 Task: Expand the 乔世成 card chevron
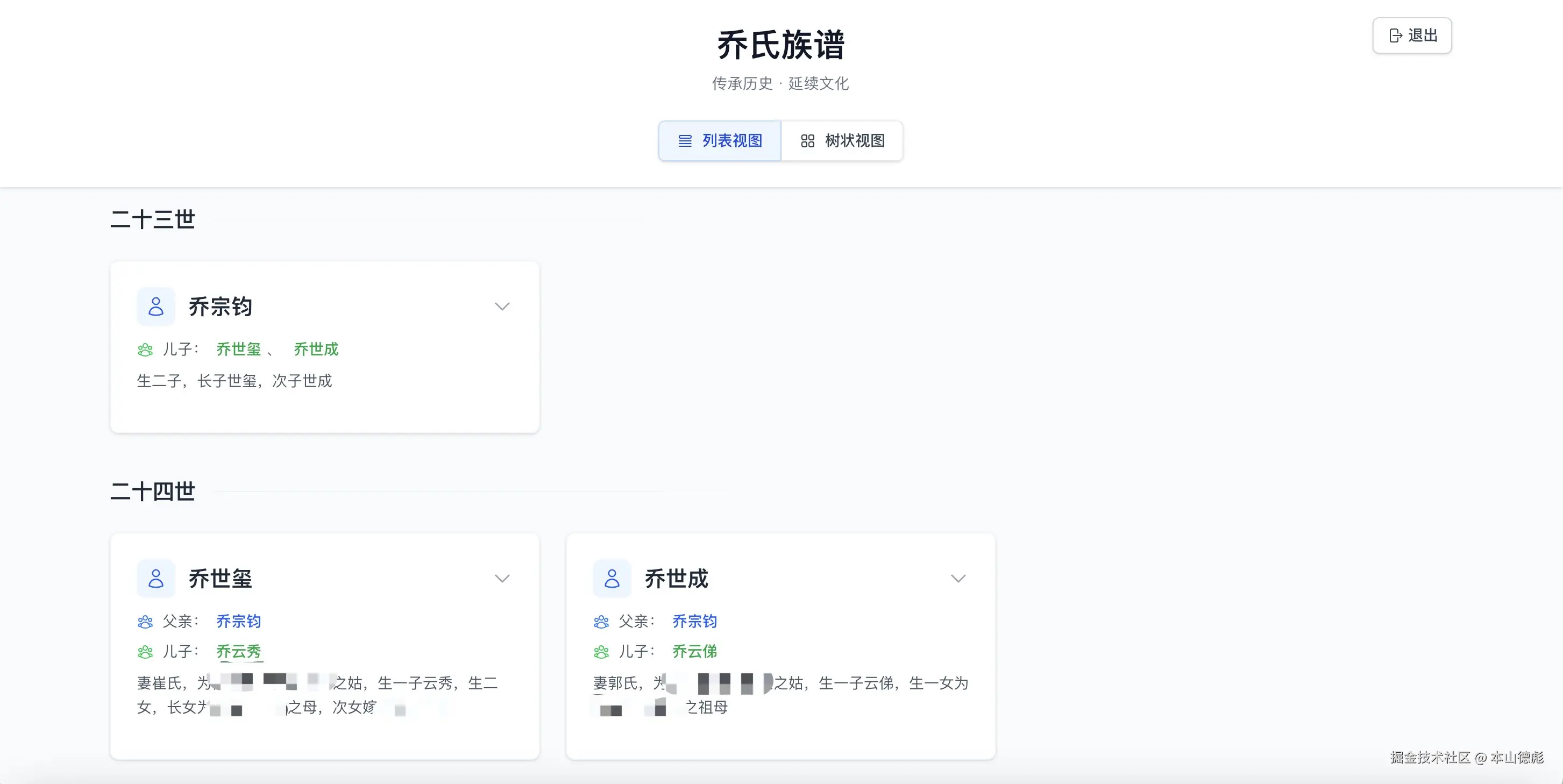click(x=957, y=578)
